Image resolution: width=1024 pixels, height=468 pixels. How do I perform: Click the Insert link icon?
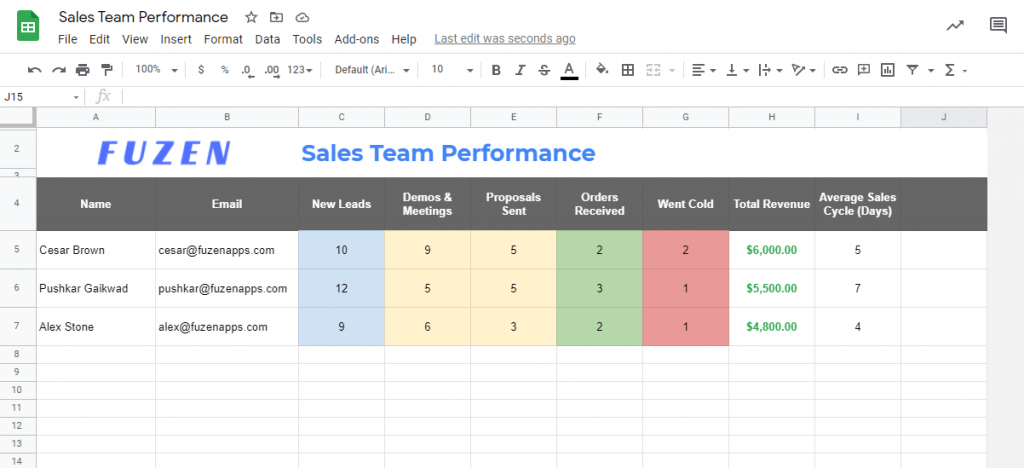pyautogui.click(x=840, y=70)
